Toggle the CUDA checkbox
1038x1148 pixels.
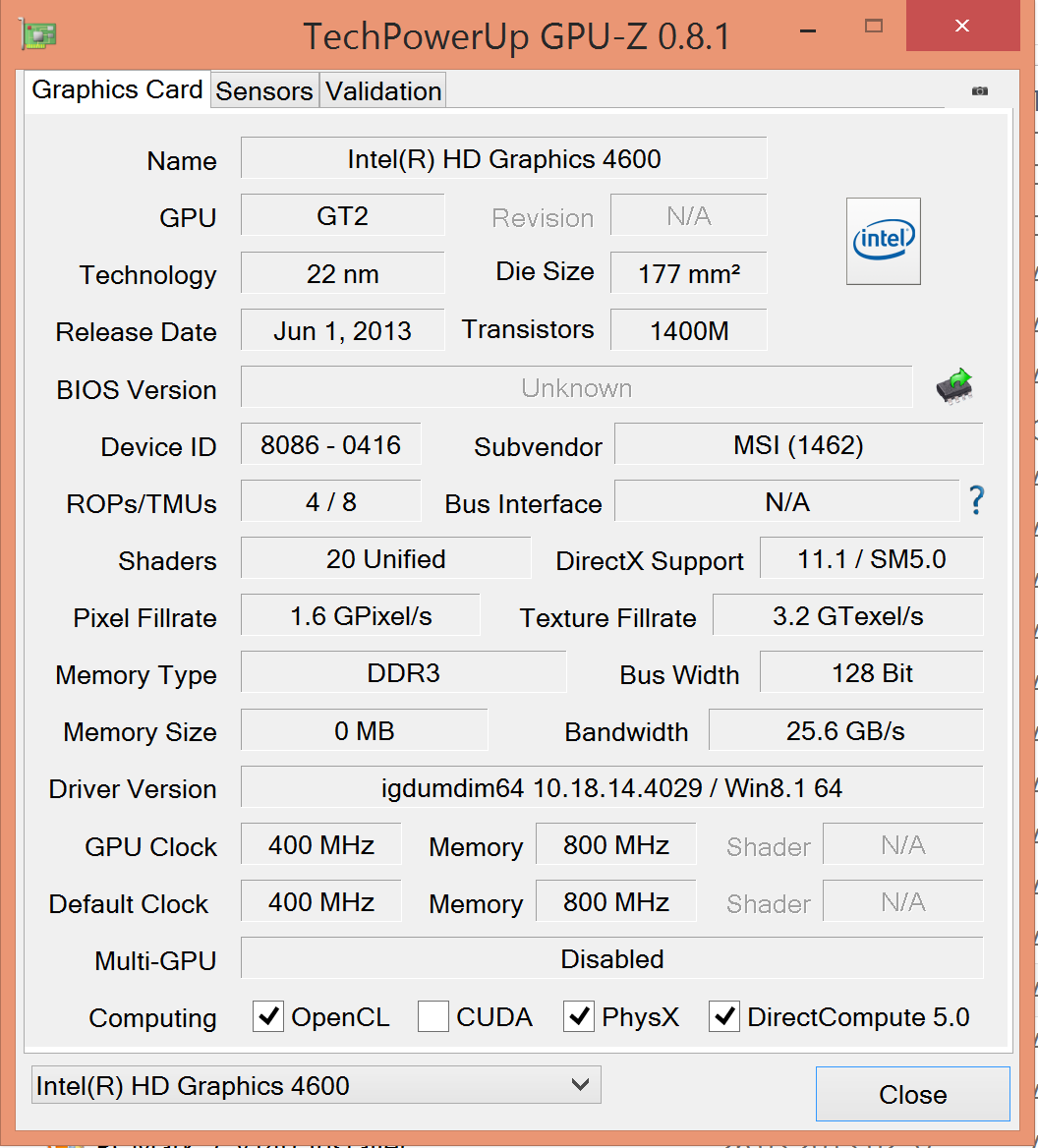click(433, 1016)
